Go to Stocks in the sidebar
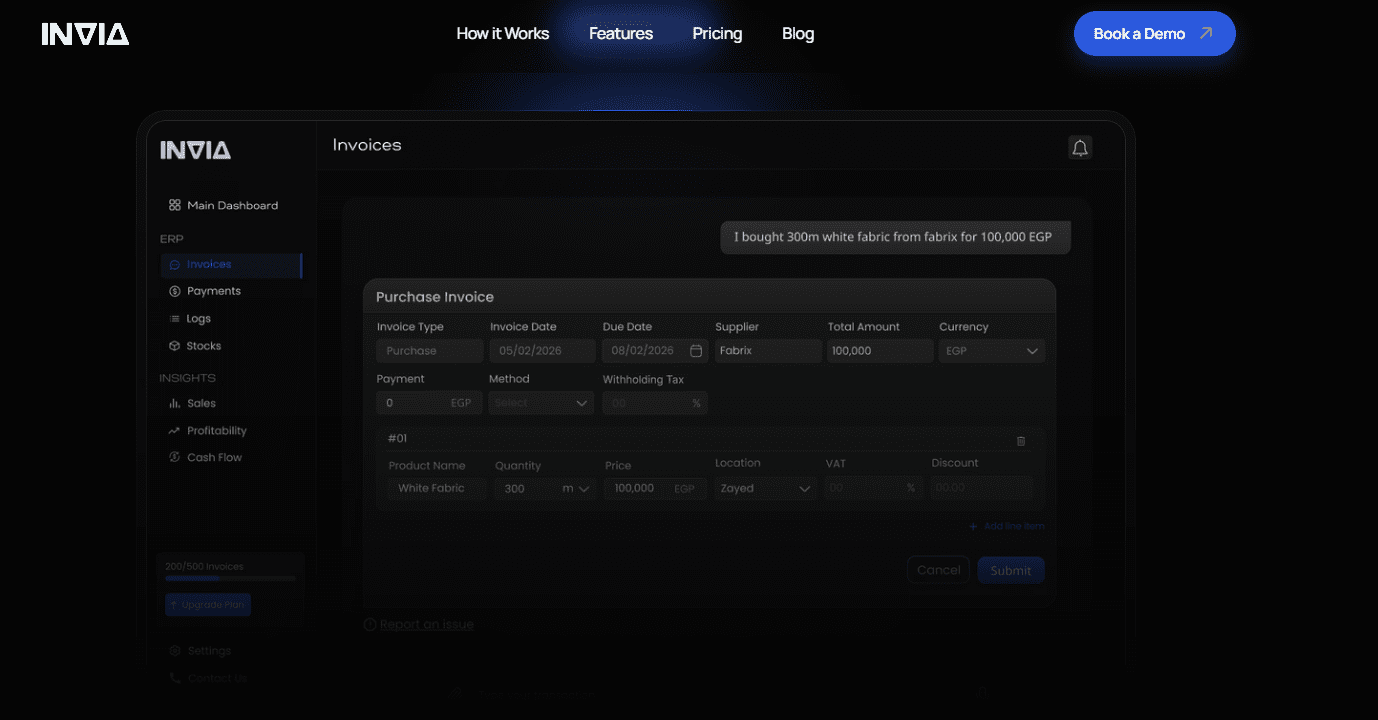This screenshot has width=1378, height=720. tap(203, 346)
